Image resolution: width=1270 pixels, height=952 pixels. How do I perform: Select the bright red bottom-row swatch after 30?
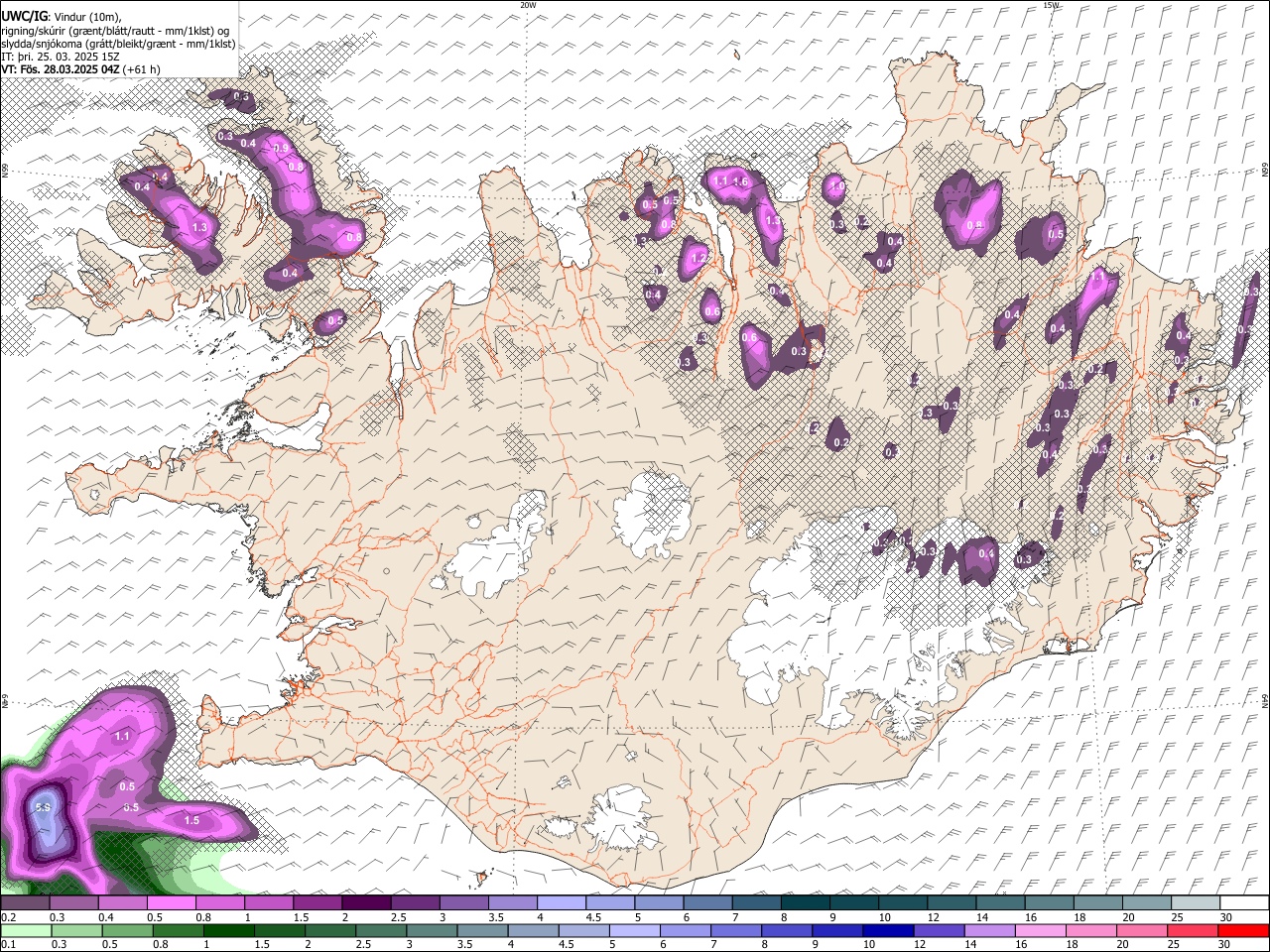[x=1243, y=930]
